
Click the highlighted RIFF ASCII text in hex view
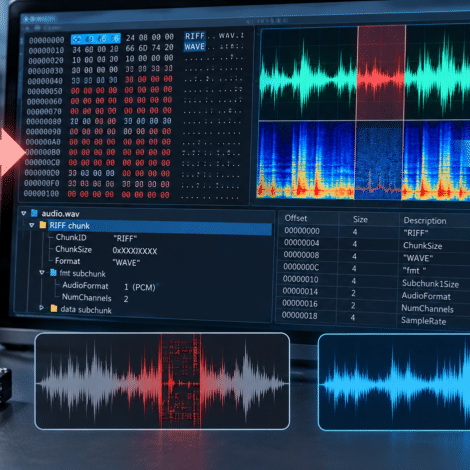[x=195, y=36]
